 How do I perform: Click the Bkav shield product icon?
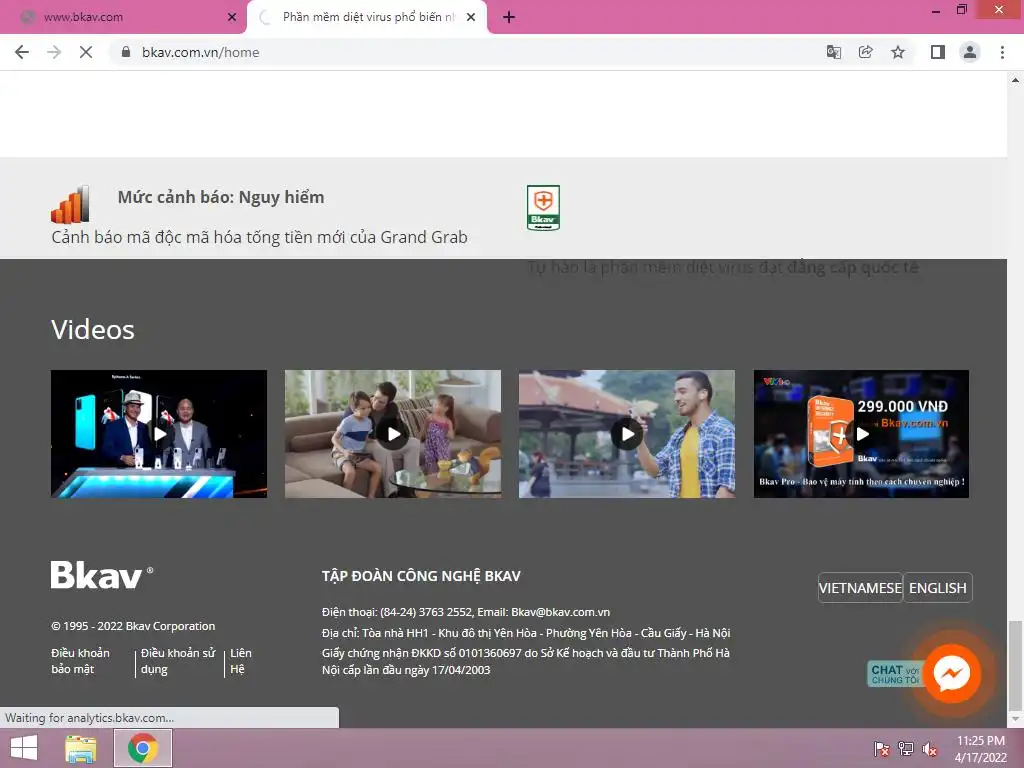[x=543, y=208]
